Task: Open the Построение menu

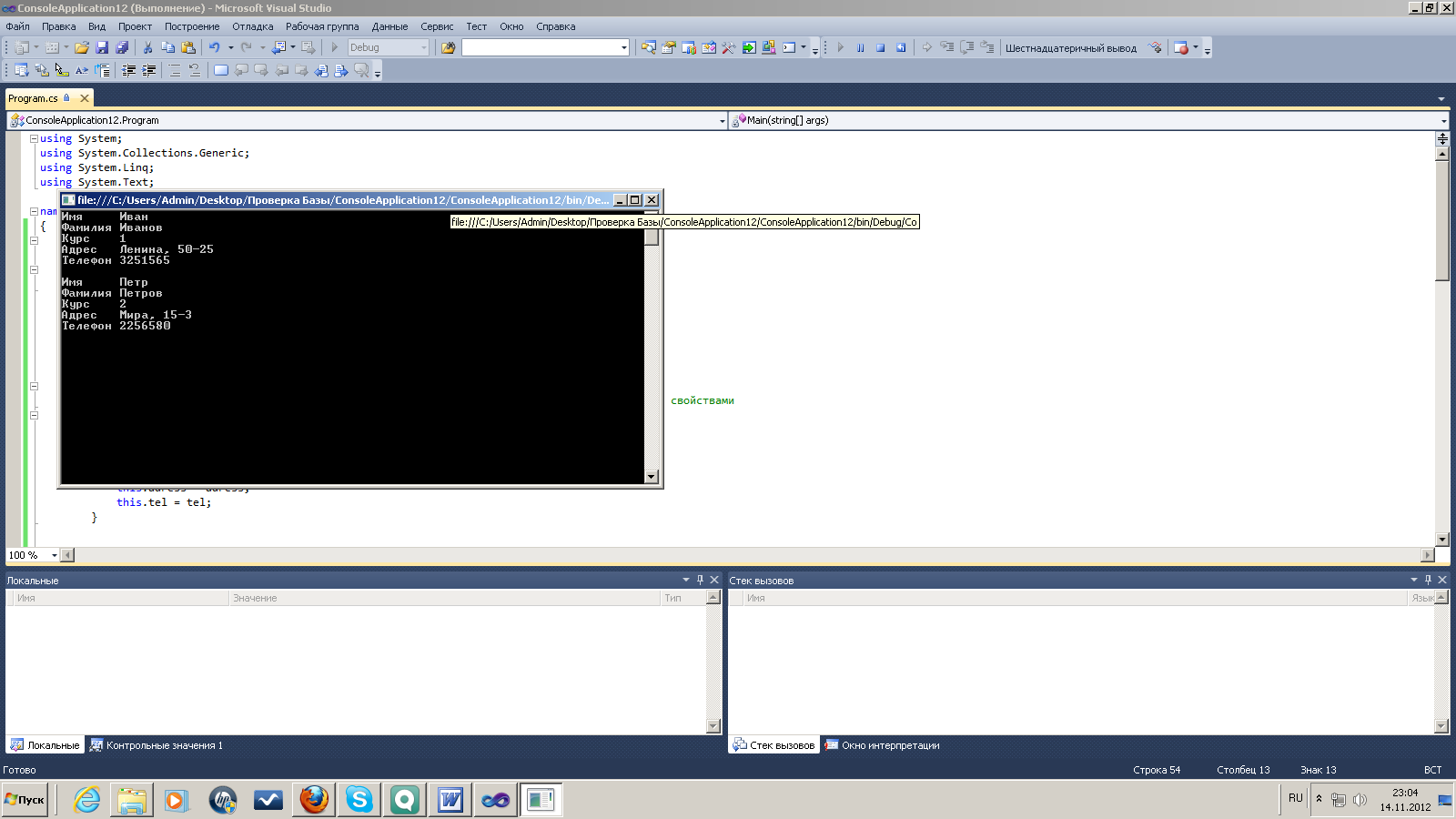Action: [x=192, y=26]
